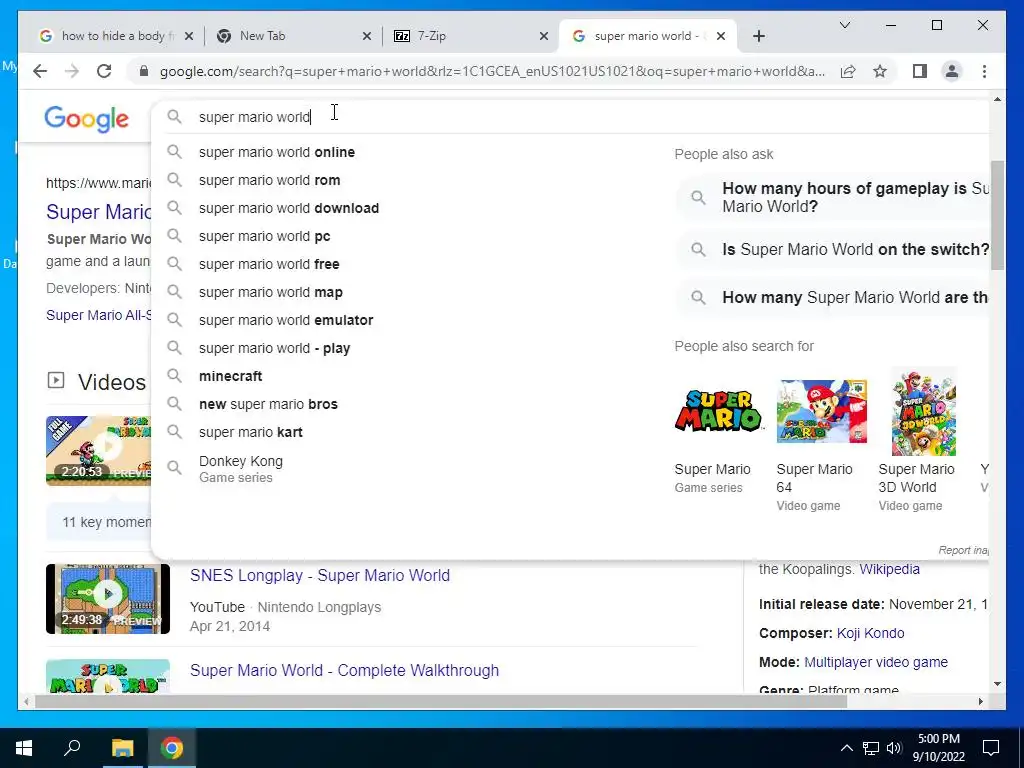The height and width of the screenshot is (768, 1024).
Task: Open 'How many Super Mario World are' question
Action: coord(833,298)
